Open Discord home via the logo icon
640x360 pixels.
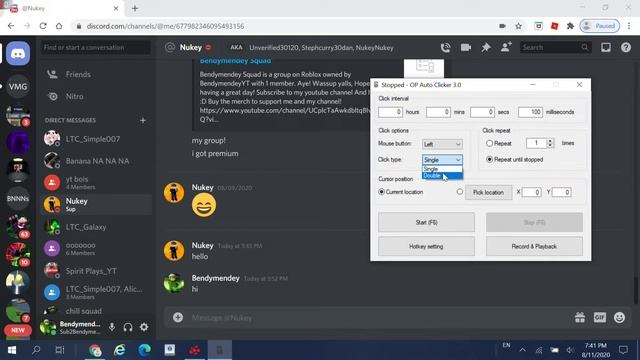[18, 53]
